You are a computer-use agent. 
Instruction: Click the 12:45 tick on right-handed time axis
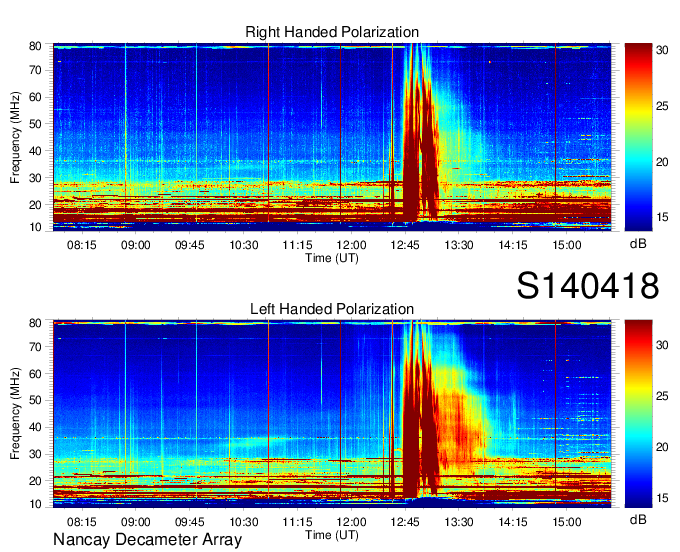405,245
